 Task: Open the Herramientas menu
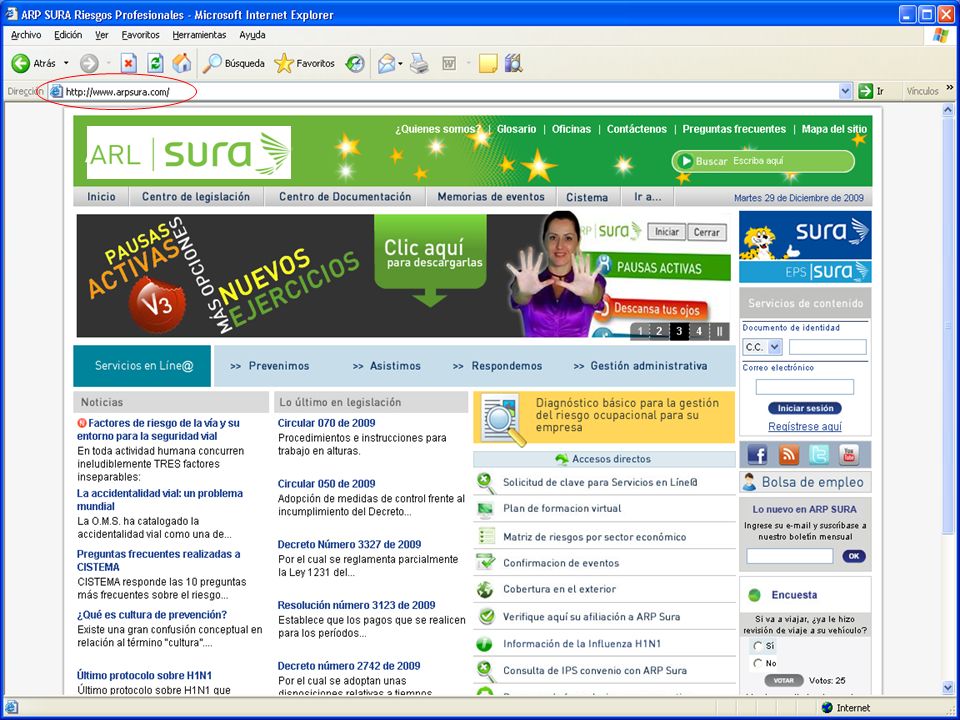[x=199, y=35]
